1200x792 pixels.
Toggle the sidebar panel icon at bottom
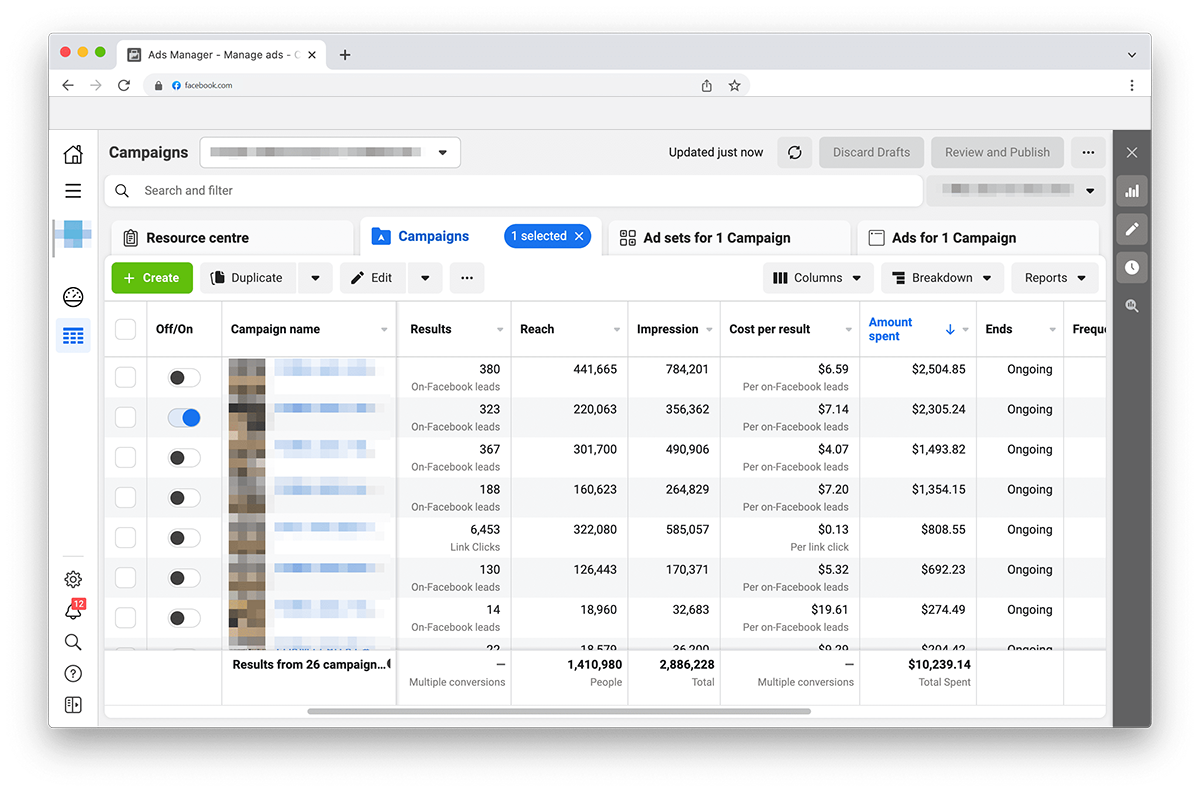pyautogui.click(x=73, y=705)
